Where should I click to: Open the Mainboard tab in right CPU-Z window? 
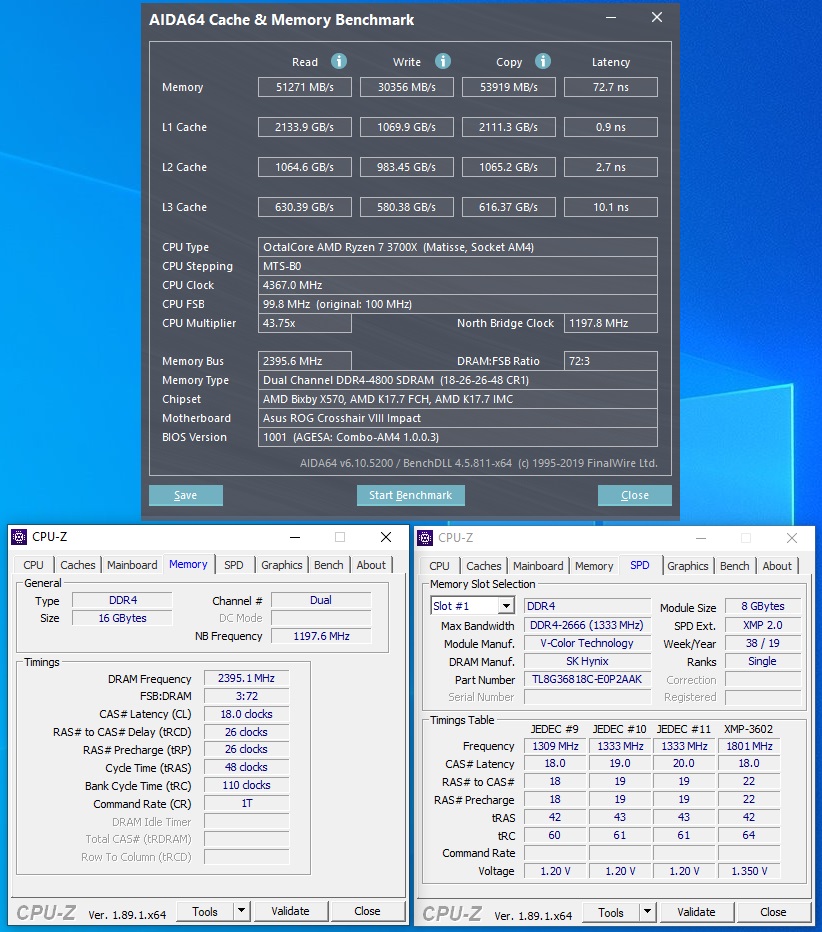(538, 566)
